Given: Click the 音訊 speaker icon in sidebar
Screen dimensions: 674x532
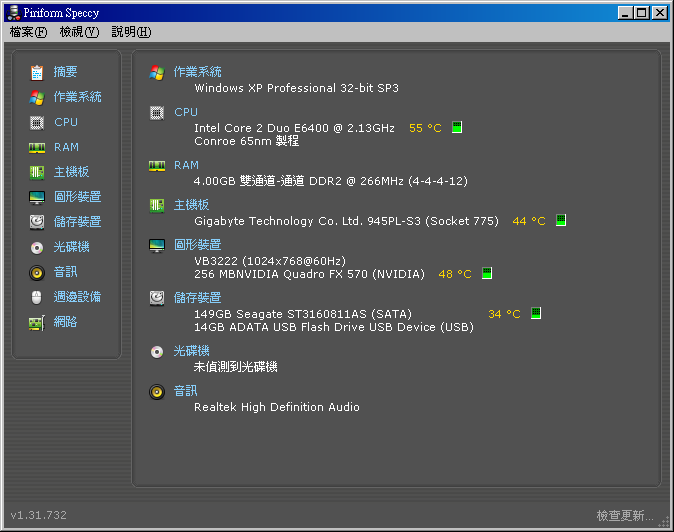Looking at the screenshot, I should tap(37, 272).
